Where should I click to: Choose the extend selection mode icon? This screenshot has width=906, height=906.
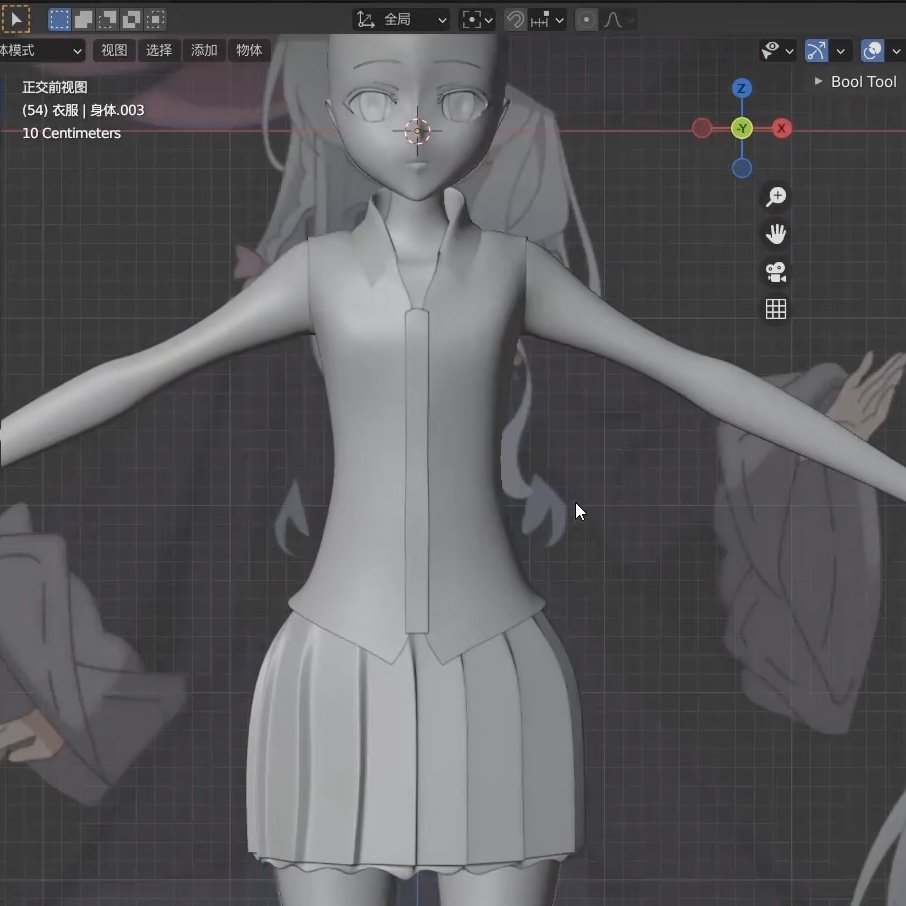pos(84,20)
